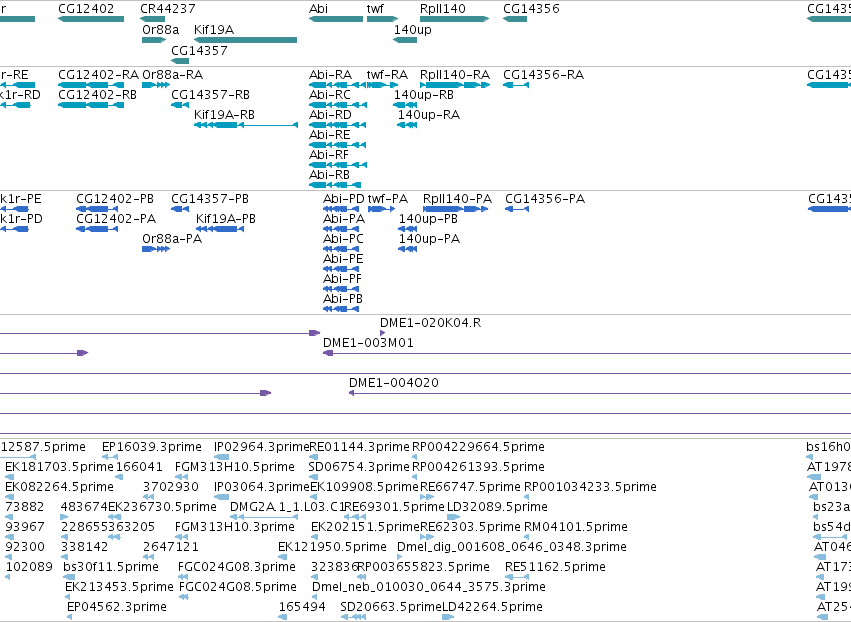Select protein Abi-PB

341,309
